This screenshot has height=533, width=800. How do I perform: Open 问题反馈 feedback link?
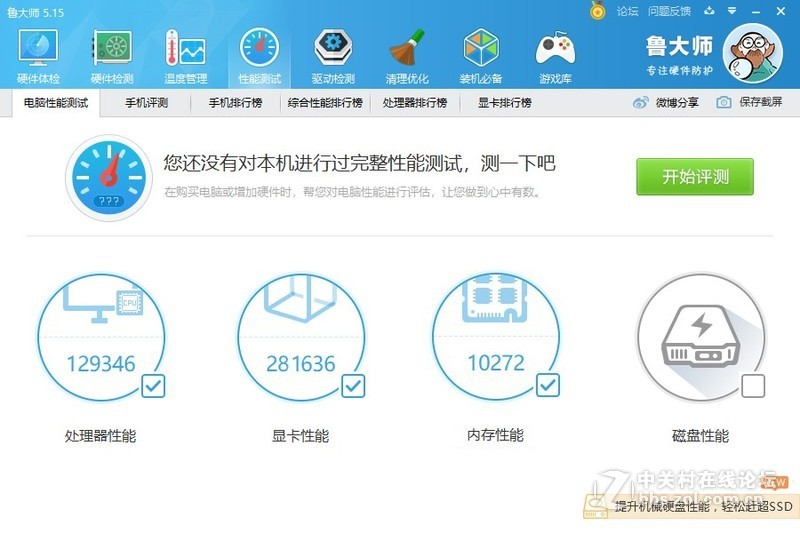[669, 11]
